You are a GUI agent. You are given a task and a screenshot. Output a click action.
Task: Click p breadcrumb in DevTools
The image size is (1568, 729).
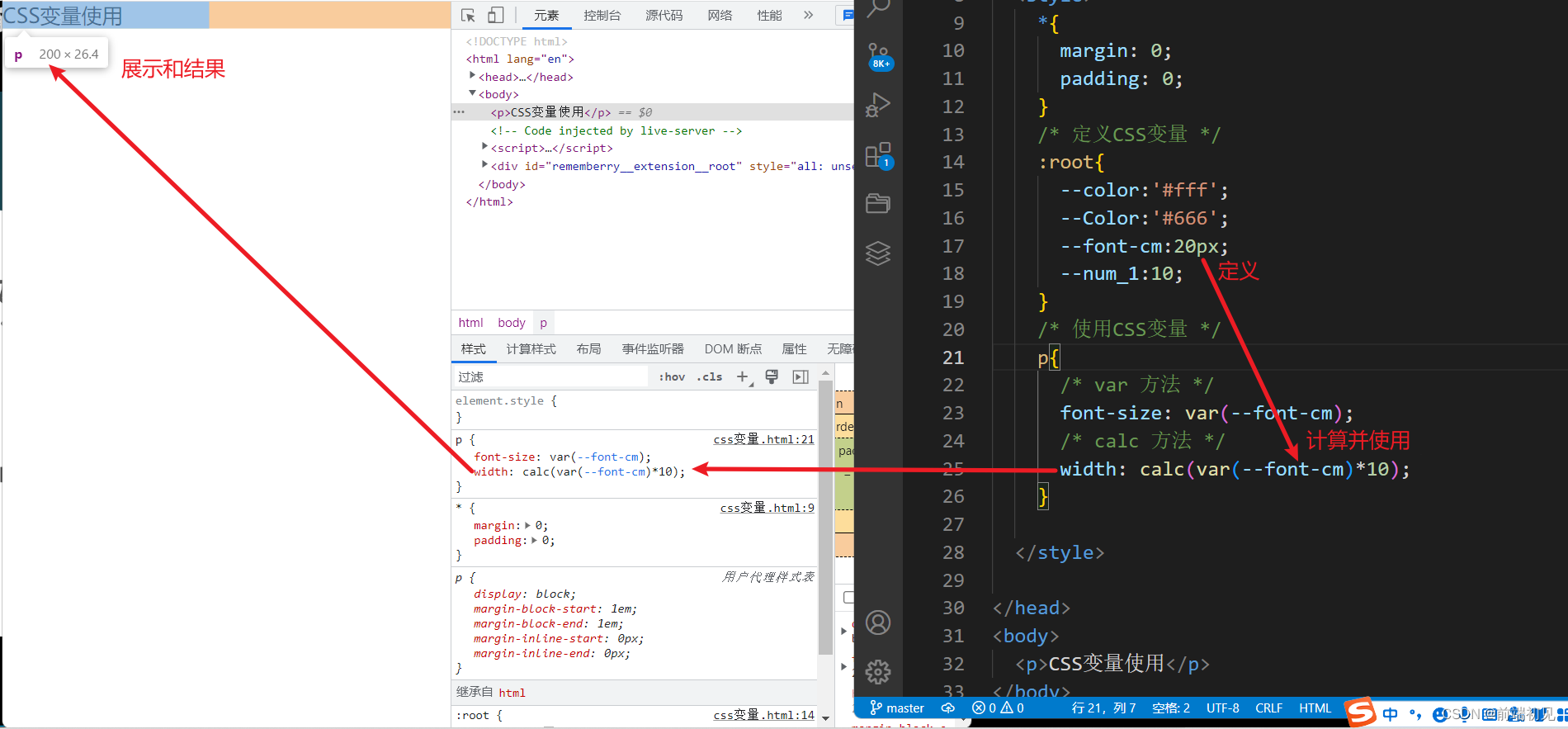click(x=543, y=323)
